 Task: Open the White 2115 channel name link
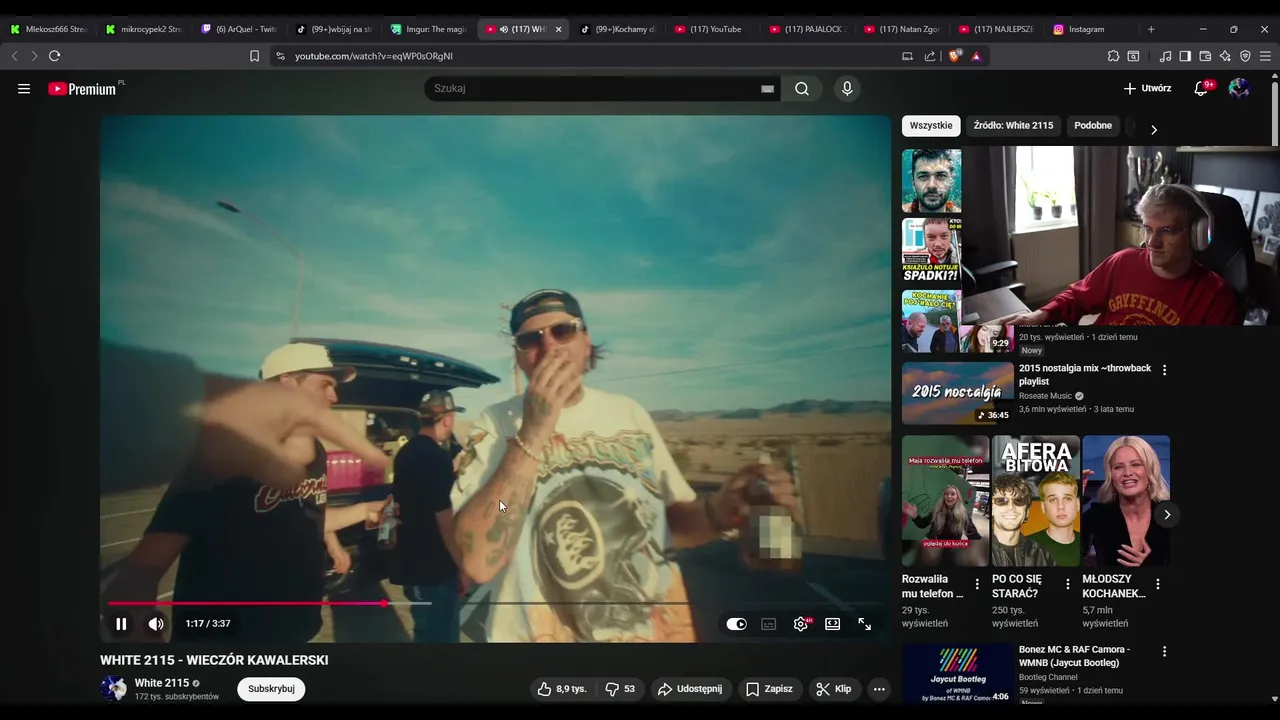(x=162, y=683)
